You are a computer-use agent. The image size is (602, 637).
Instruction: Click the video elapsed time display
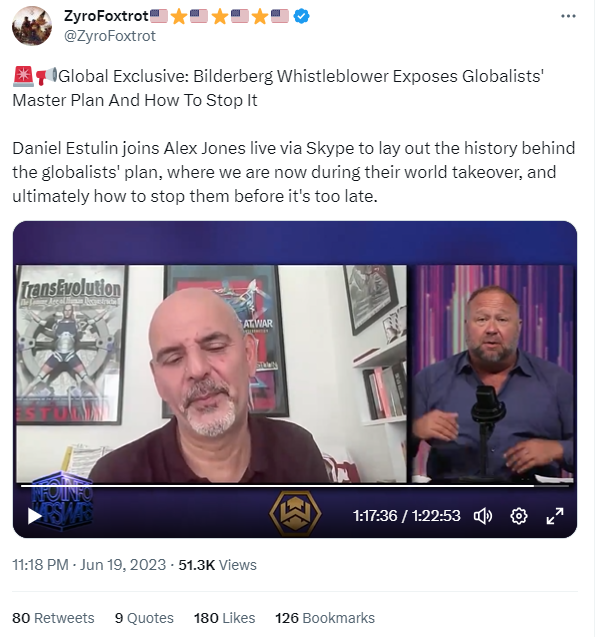click(376, 516)
